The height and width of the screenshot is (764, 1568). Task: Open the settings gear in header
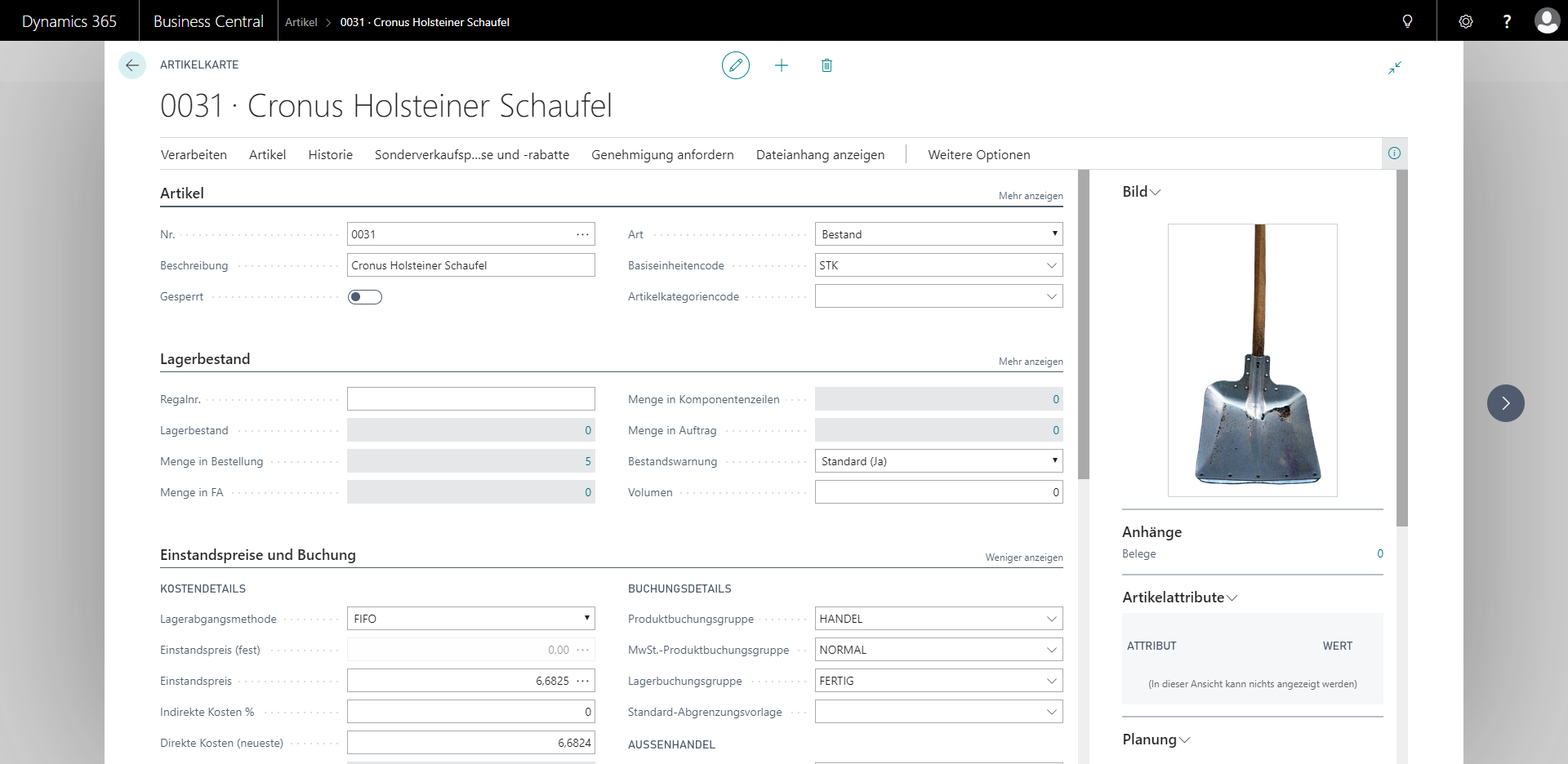point(1466,21)
